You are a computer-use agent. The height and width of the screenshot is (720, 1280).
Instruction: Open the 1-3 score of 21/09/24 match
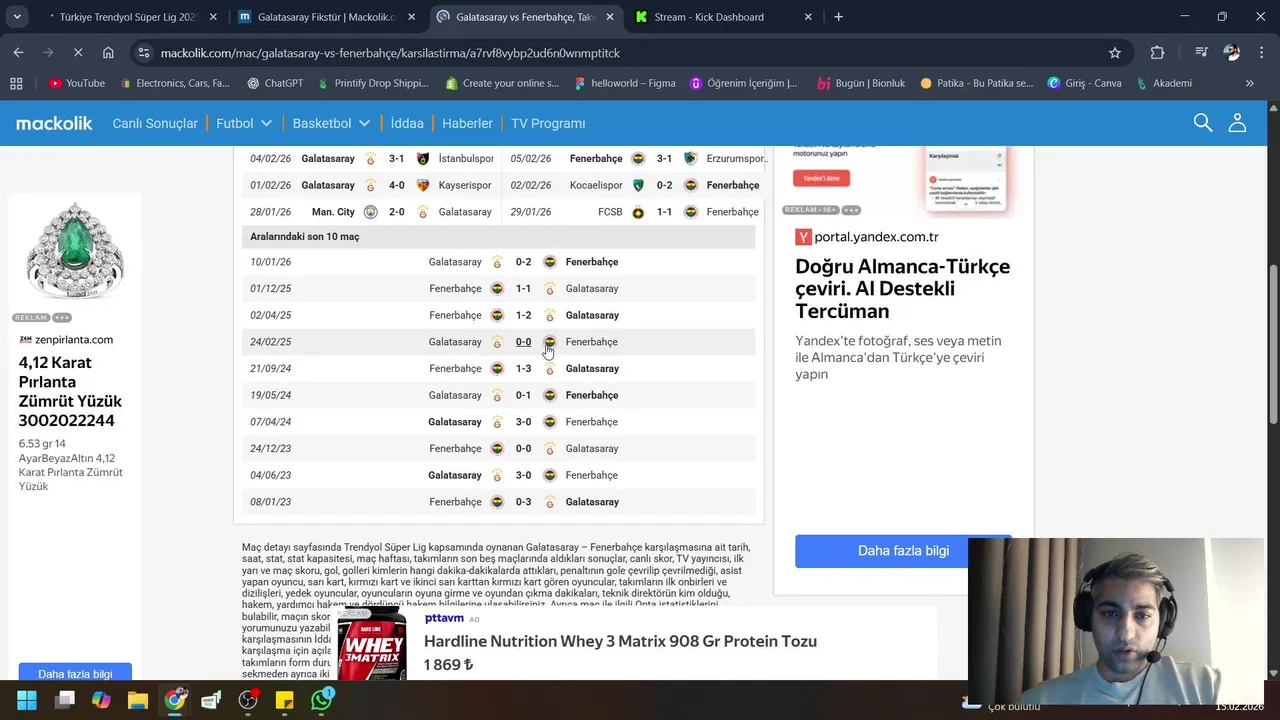pyautogui.click(x=523, y=369)
